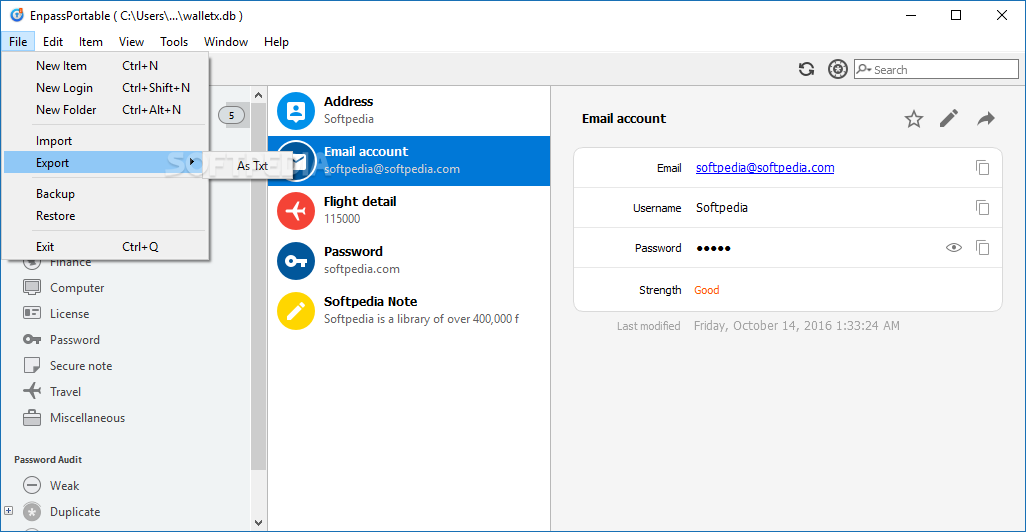
Task: Open the Export submenu arrow
Action: (192, 162)
